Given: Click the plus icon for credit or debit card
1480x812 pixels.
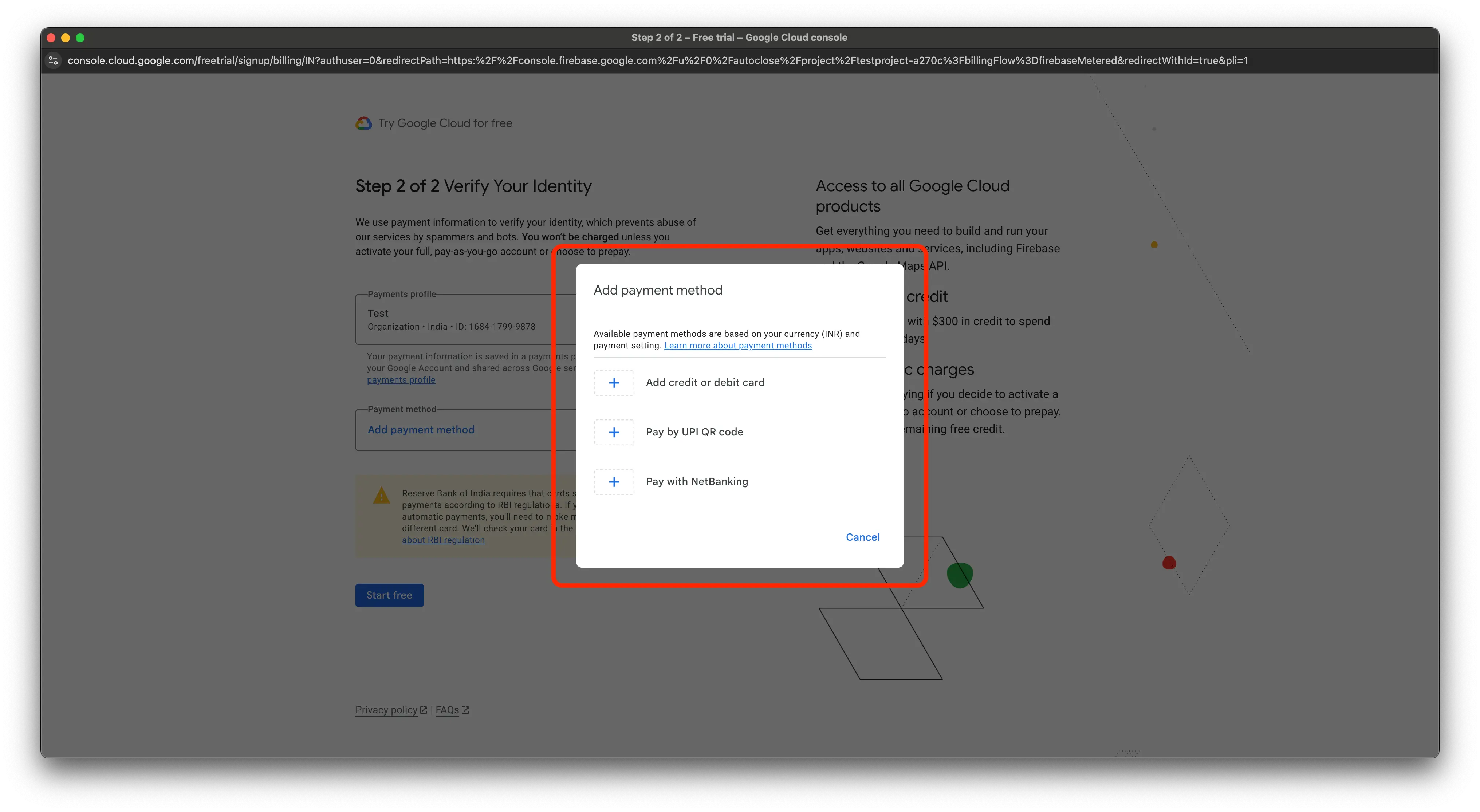Looking at the screenshot, I should coord(614,382).
